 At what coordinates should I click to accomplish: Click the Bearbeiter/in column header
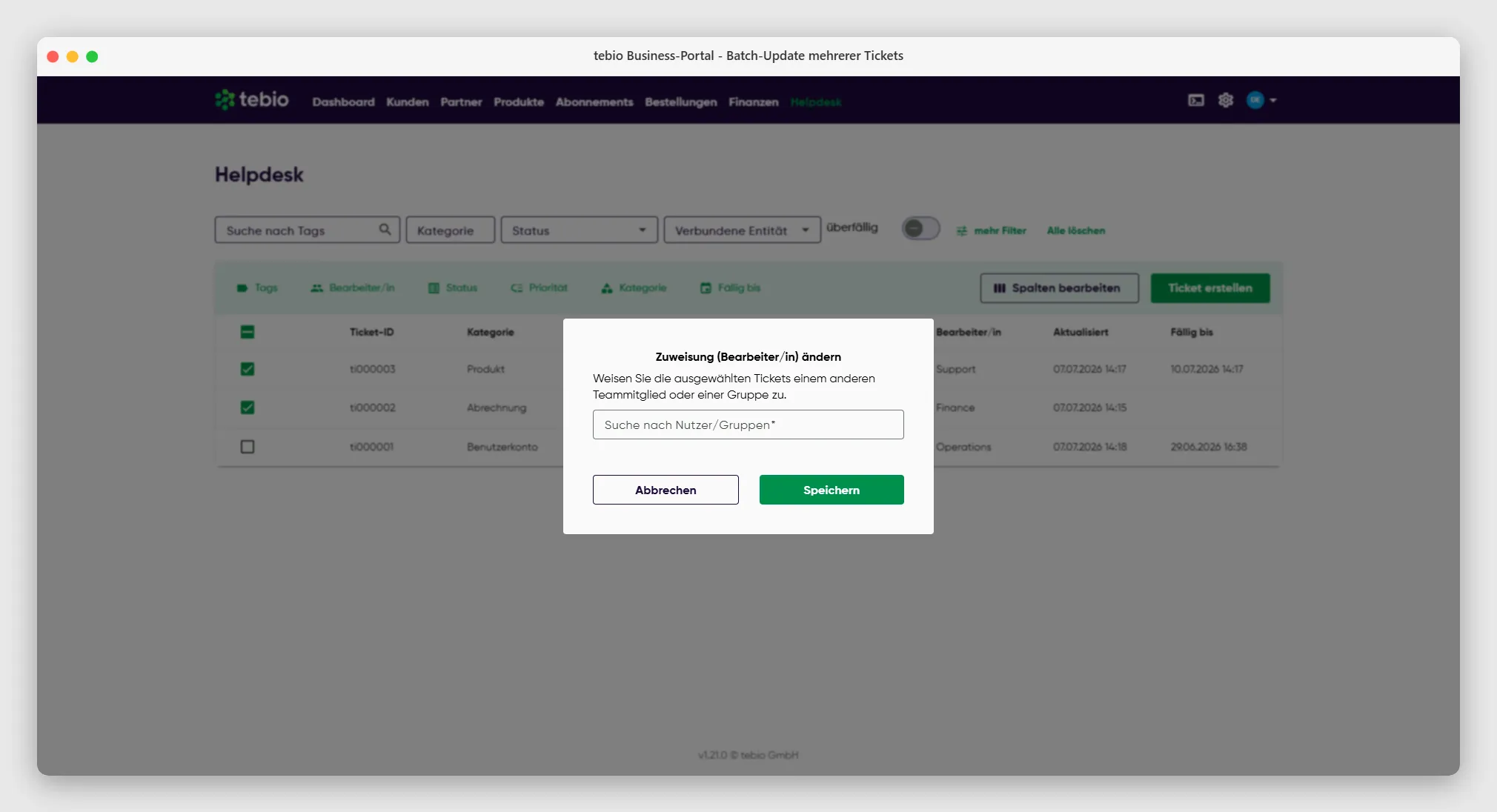tap(968, 332)
